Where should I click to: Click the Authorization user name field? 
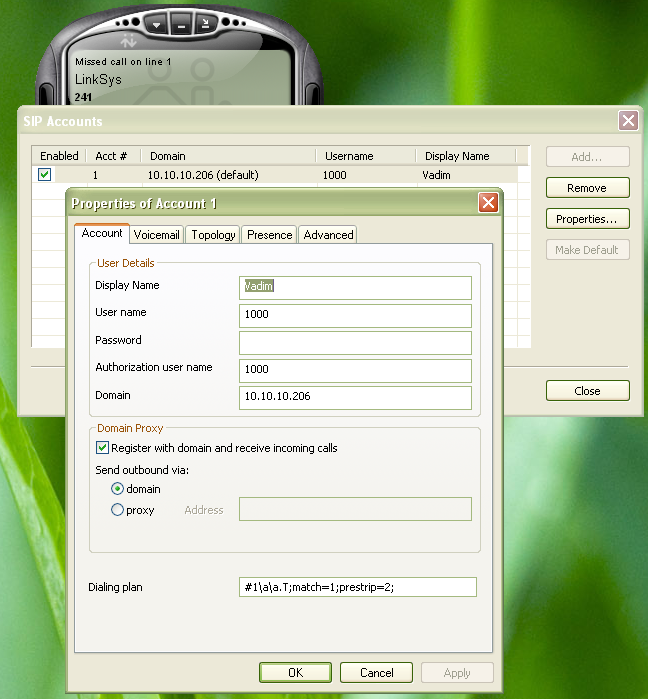[355, 370]
